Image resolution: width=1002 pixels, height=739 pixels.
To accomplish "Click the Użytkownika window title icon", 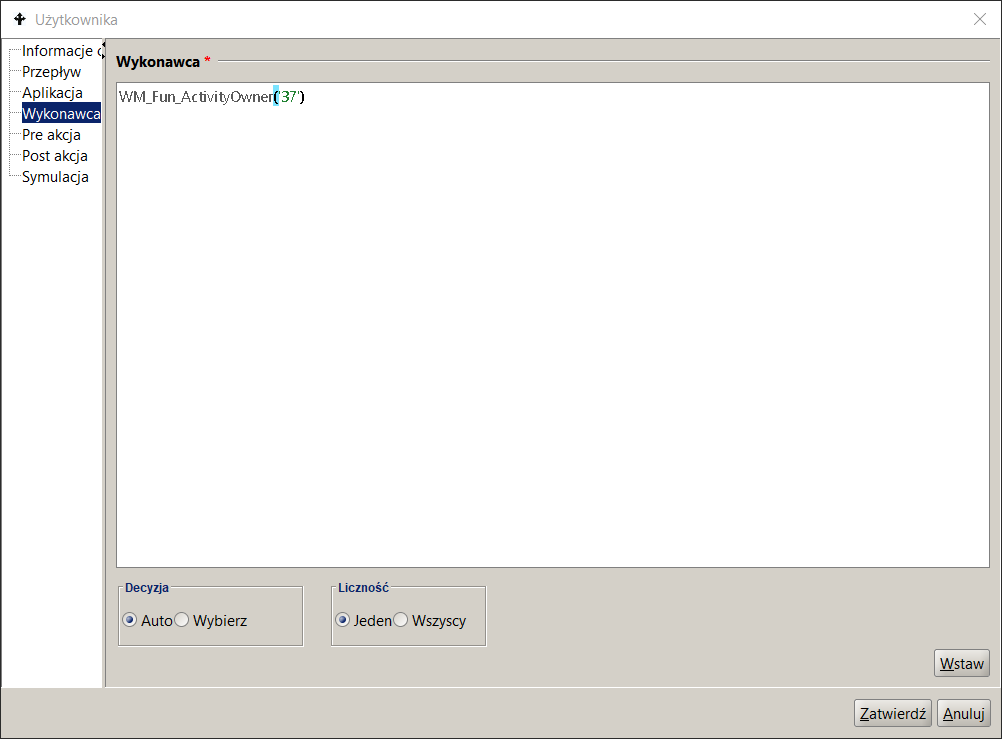I will 19,19.
